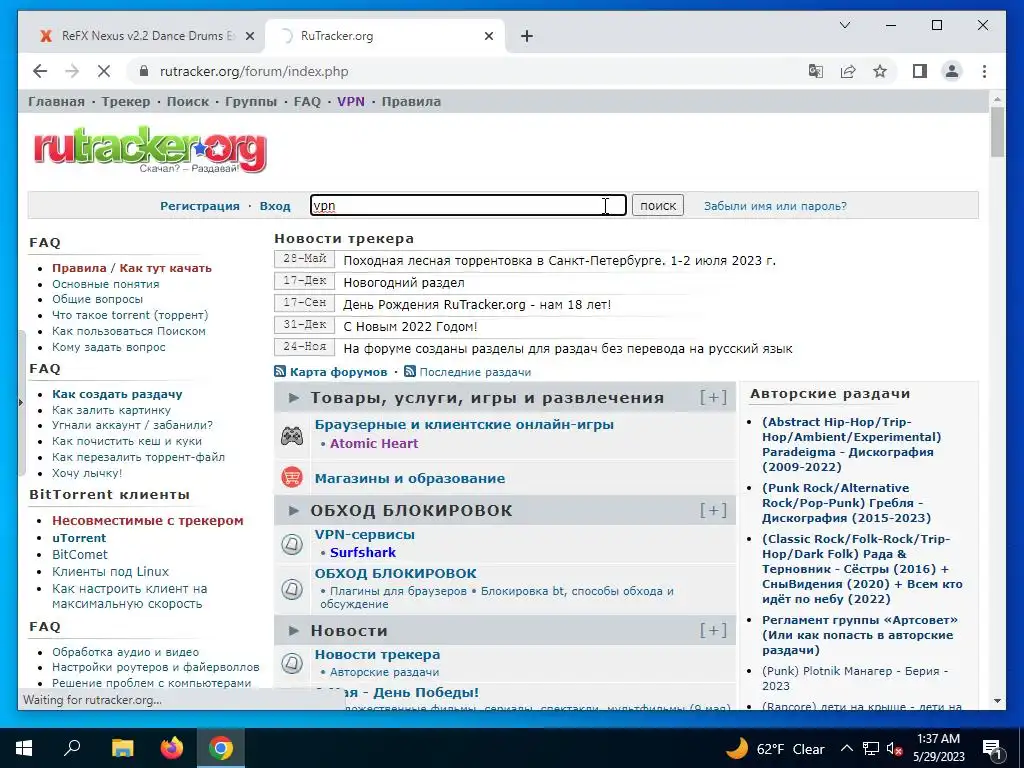1024x768 pixels.
Task: Open the Surfshark link
Action: 362,552
